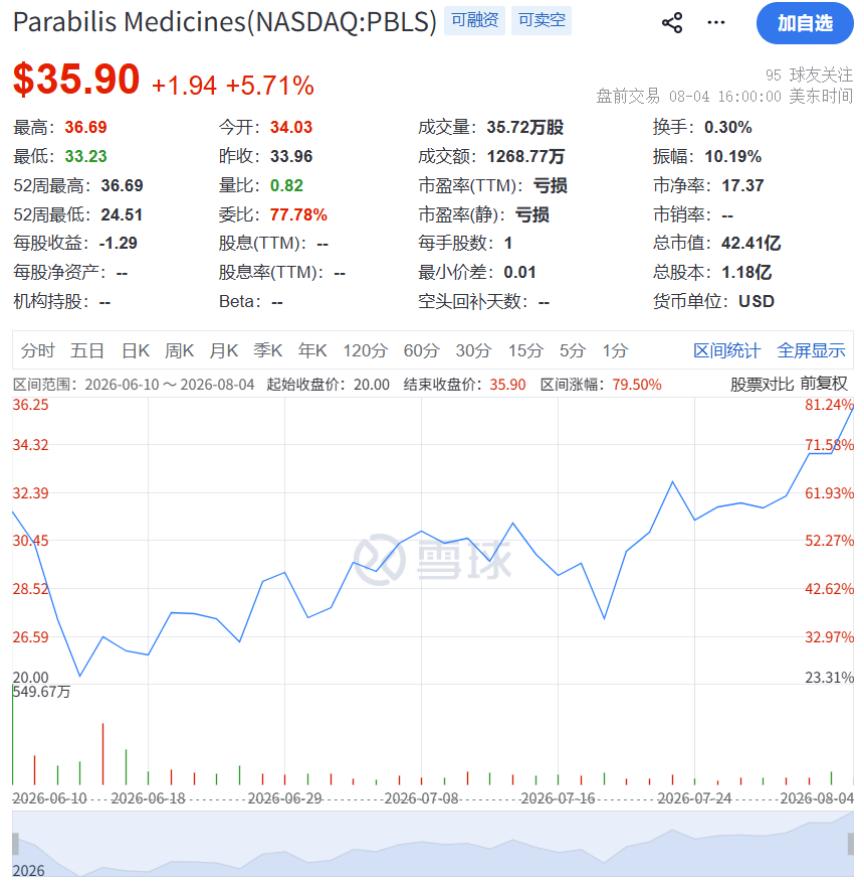The width and height of the screenshot is (864, 882).
Task: Click the 52周最低 value 24.51
Action: point(122,214)
